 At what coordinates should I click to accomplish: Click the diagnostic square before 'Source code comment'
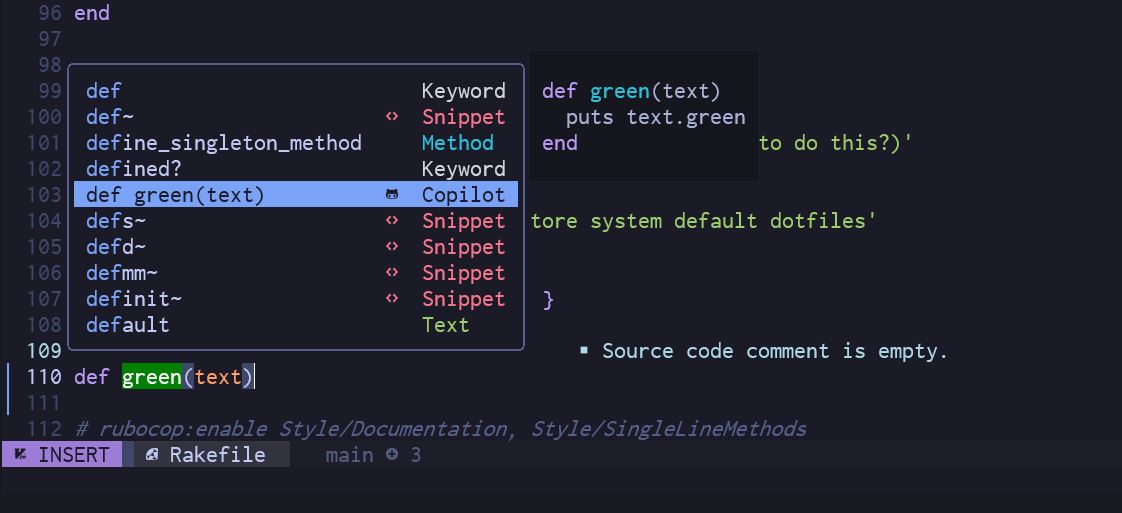tap(584, 351)
